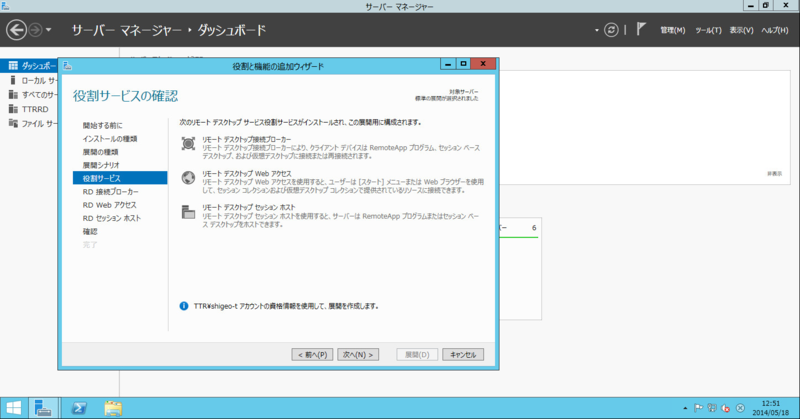Click volume icon in system tray

point(726,408)
